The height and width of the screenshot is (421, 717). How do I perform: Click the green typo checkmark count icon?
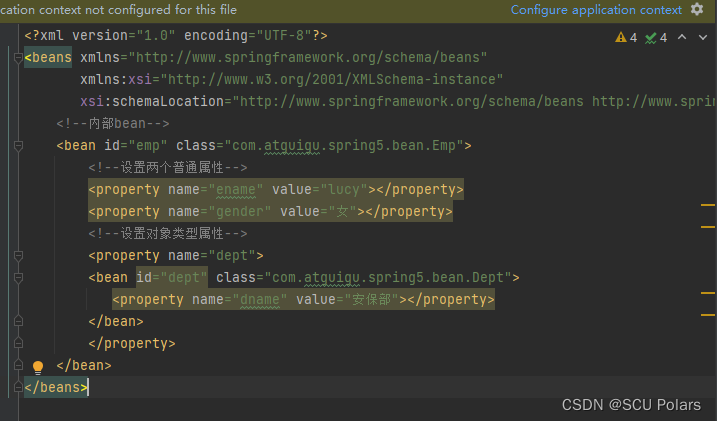tap(650, 37)
